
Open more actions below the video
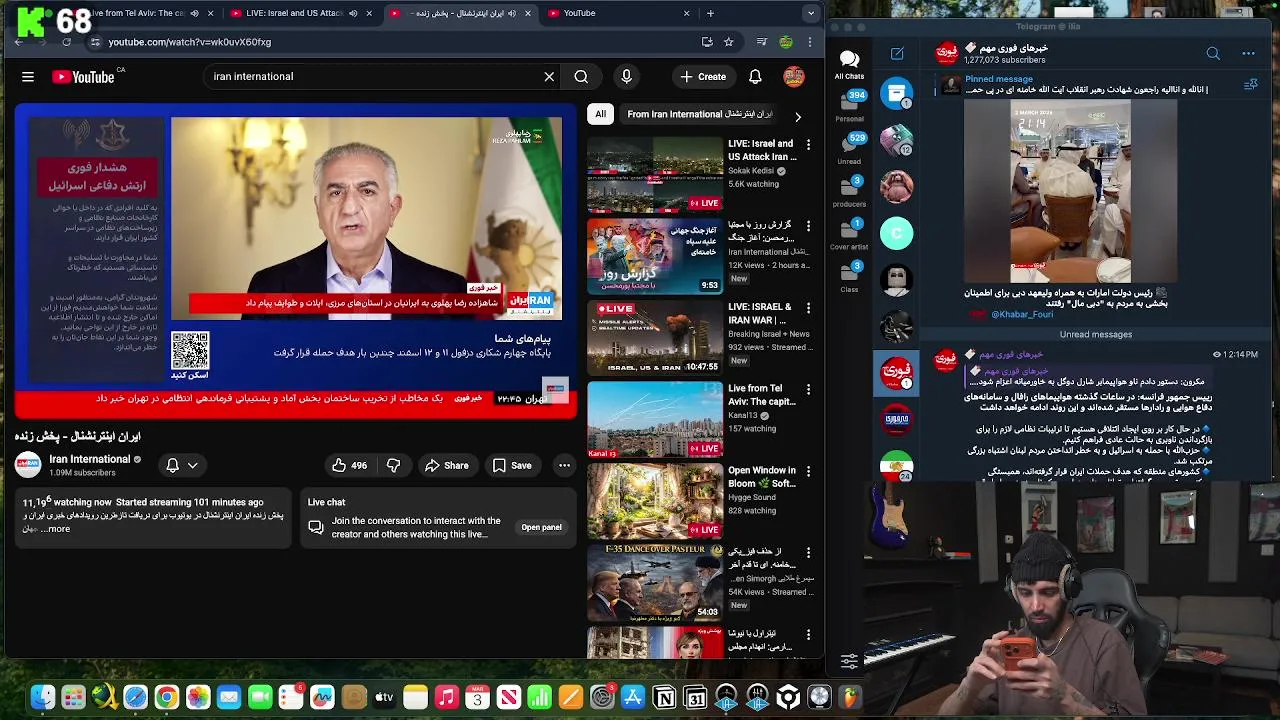pyautogui.click(x=564, y=465)
